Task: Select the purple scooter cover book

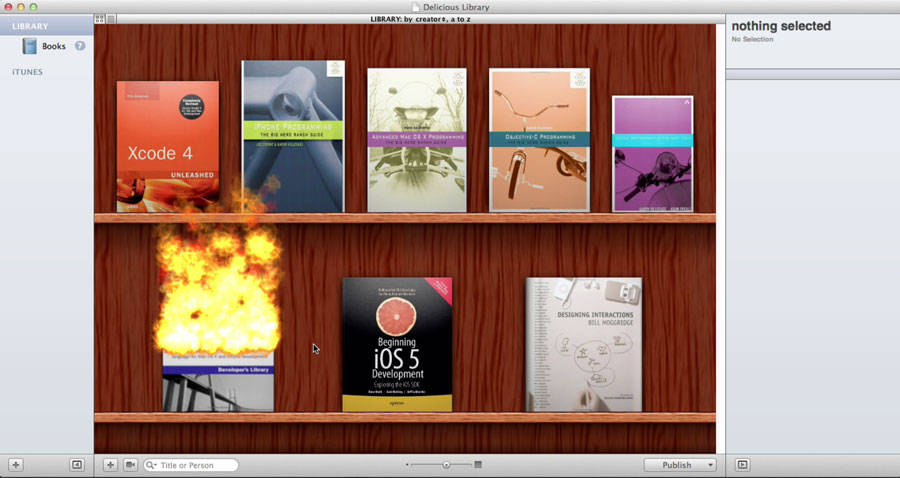Action: 653,154
